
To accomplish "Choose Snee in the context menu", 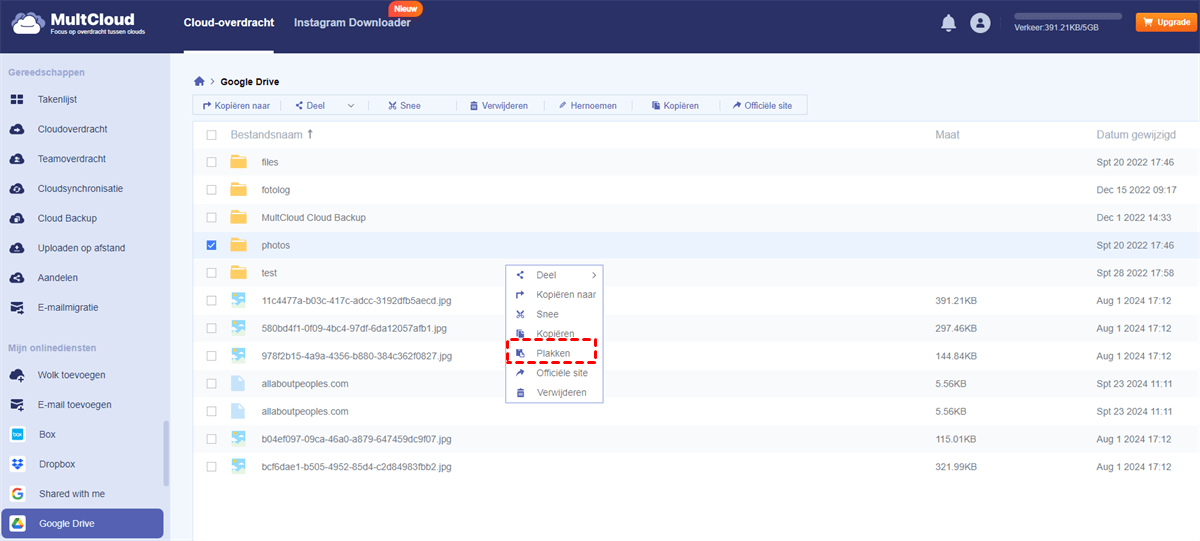I will coord(555,314).
